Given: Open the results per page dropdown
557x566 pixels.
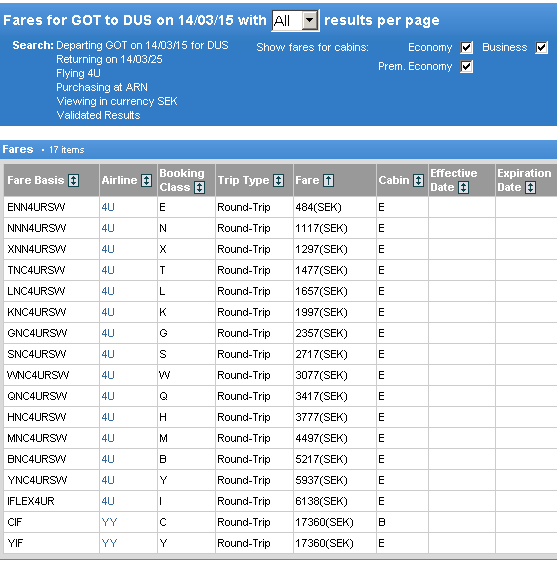Looking at the screenshot, I should (295, 21).
